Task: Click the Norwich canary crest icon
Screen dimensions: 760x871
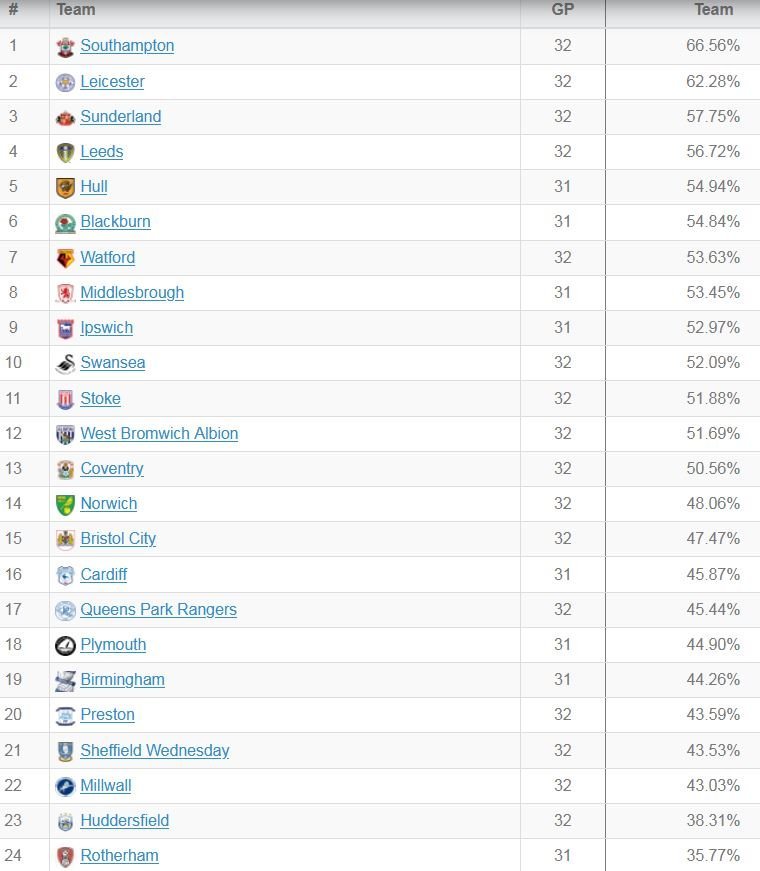Action: [65, 505]
